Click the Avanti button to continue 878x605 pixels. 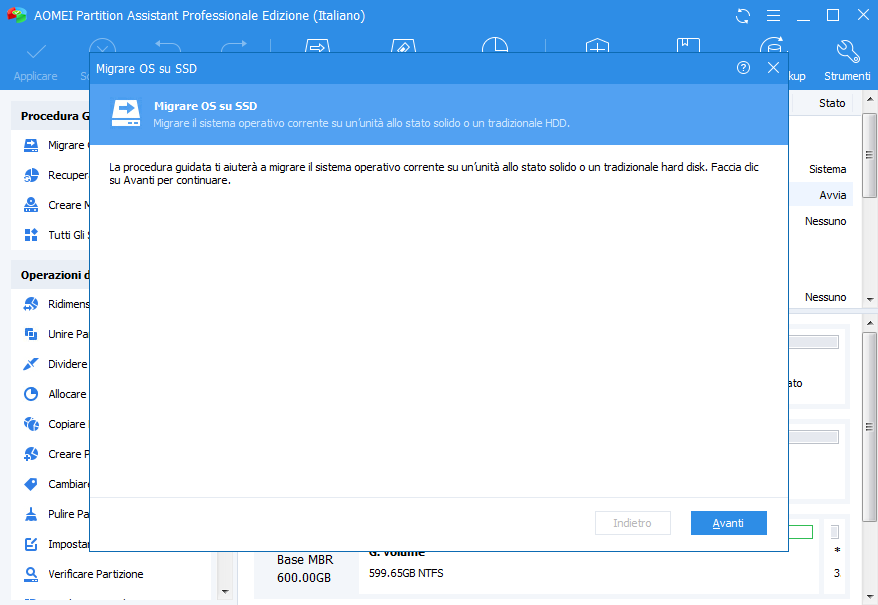click(728, 523)
